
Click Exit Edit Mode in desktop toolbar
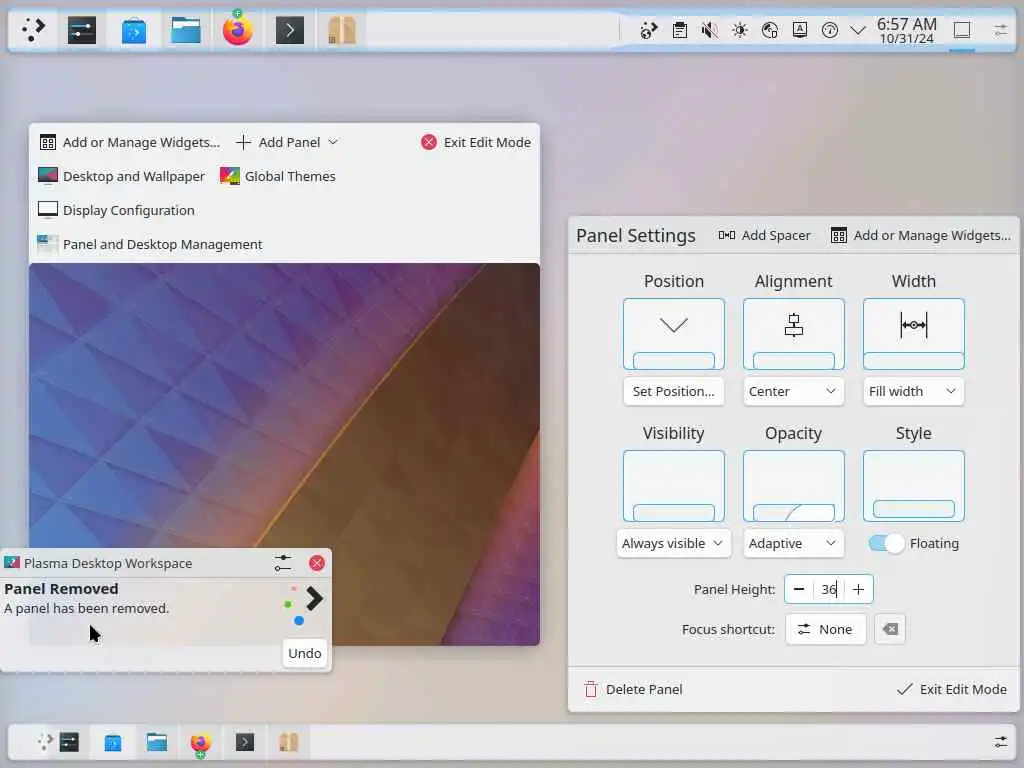(x=476, y=142)
